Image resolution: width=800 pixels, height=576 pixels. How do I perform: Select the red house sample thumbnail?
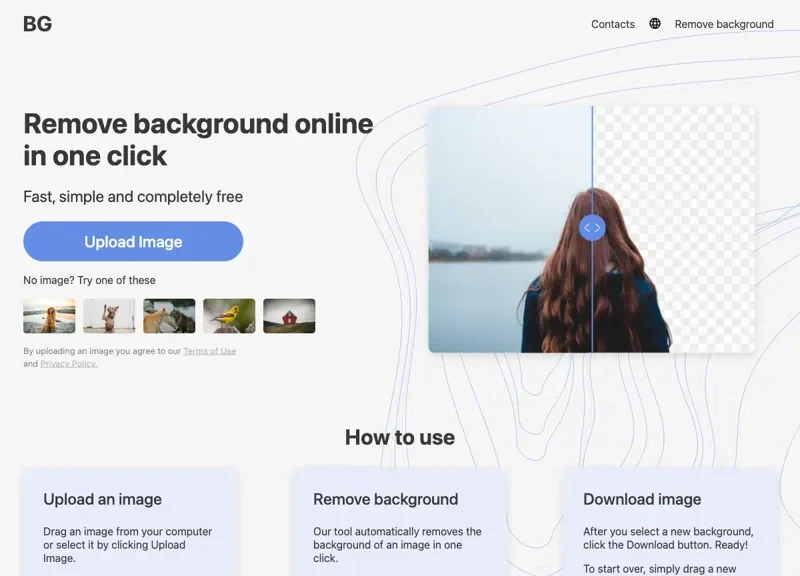tap(289, 316)
